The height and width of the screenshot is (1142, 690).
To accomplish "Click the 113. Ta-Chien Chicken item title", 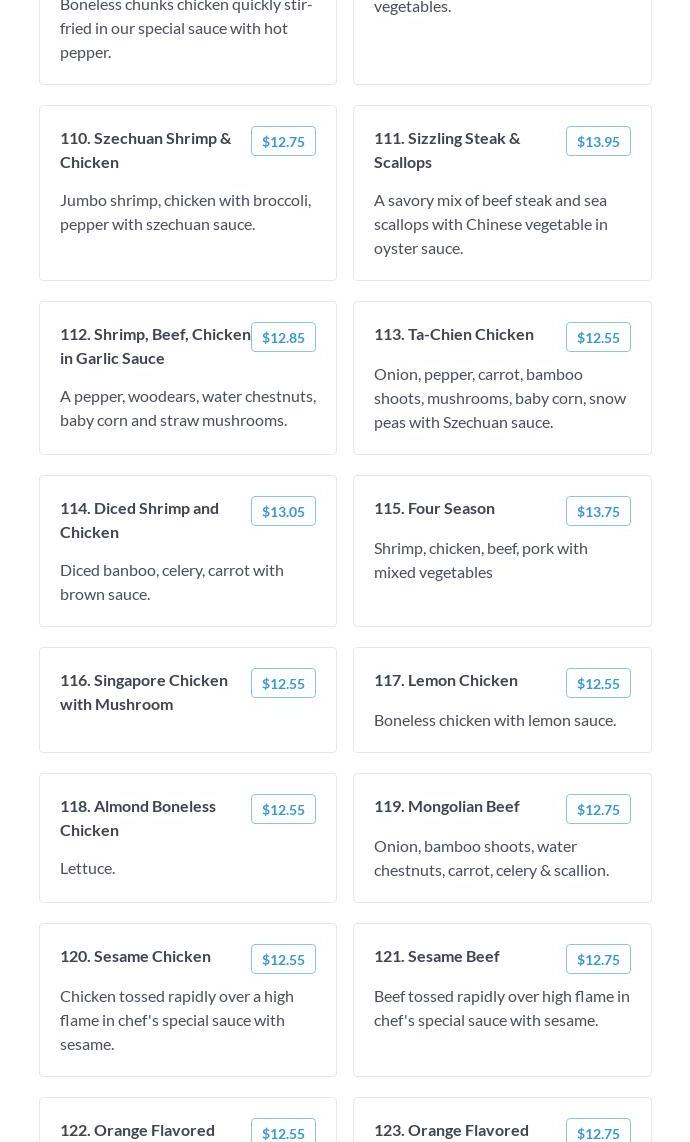I will 454,334.
